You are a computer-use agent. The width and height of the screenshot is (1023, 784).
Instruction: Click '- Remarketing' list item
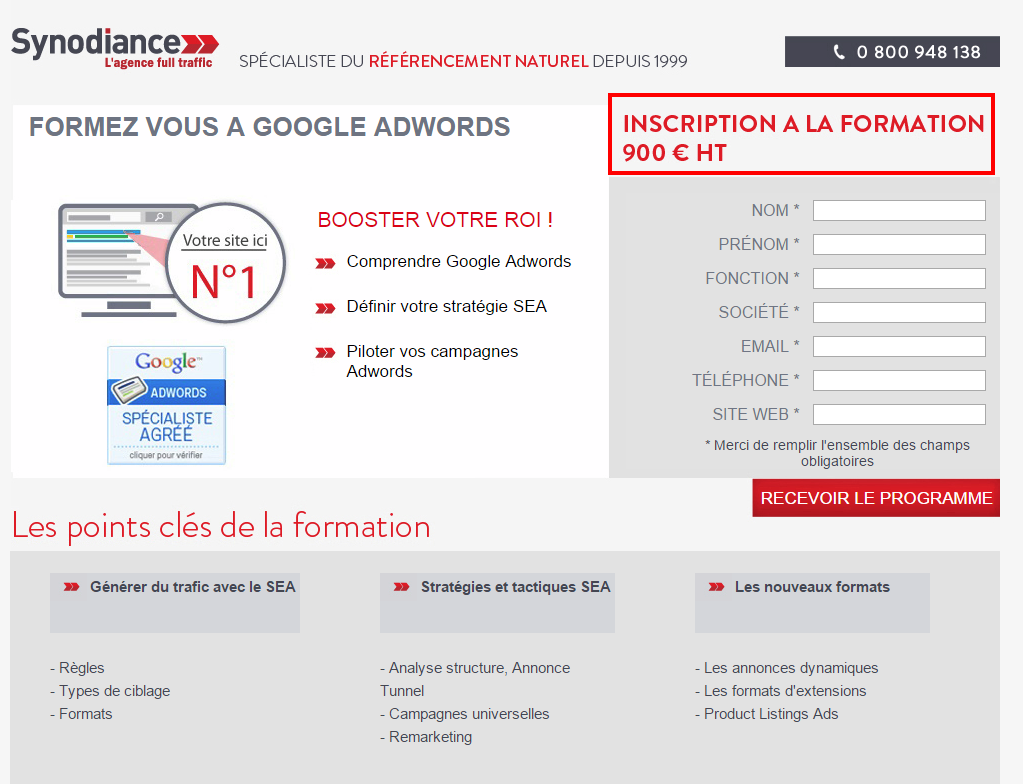426,737
